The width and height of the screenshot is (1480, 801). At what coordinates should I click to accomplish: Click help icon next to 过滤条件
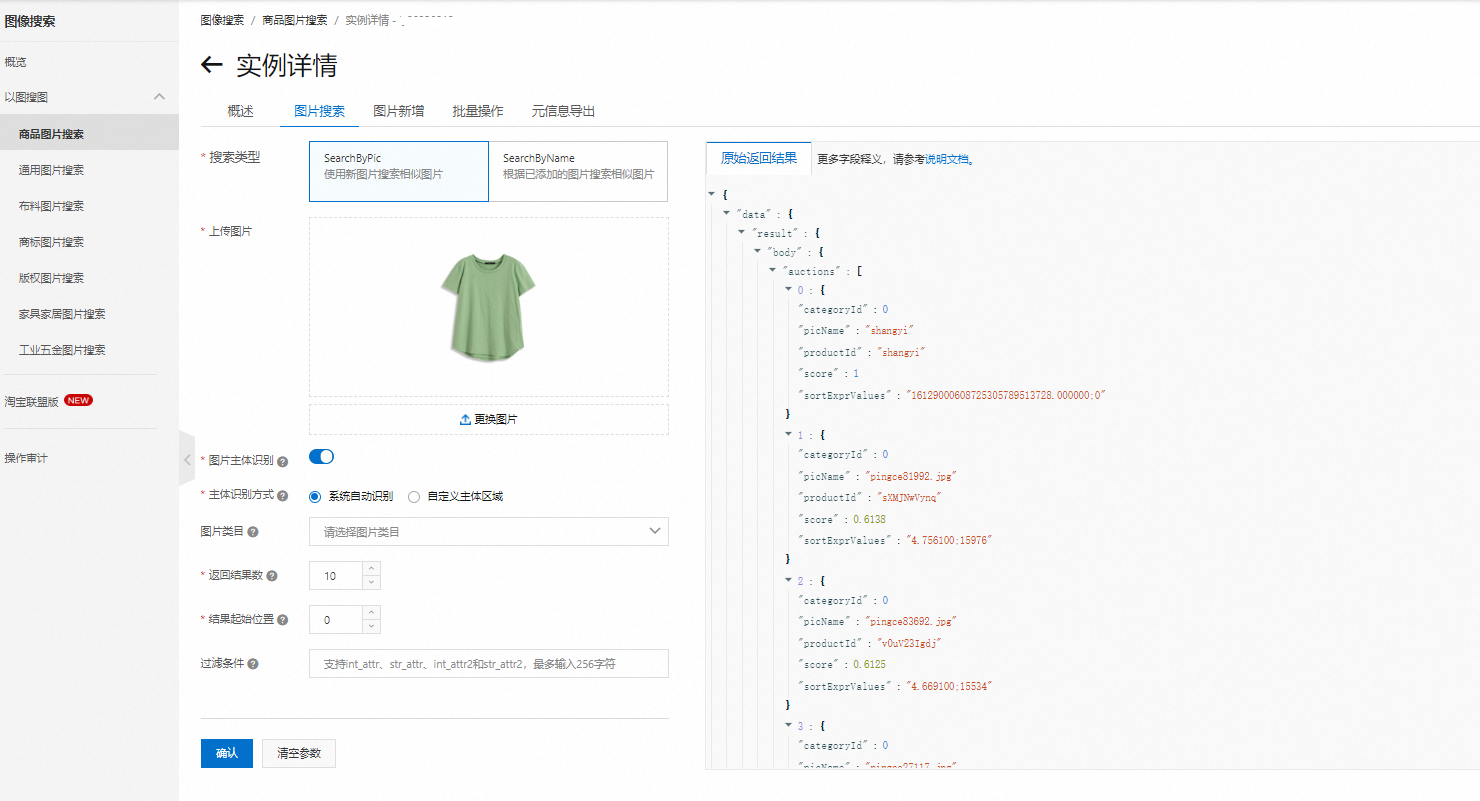253,664
